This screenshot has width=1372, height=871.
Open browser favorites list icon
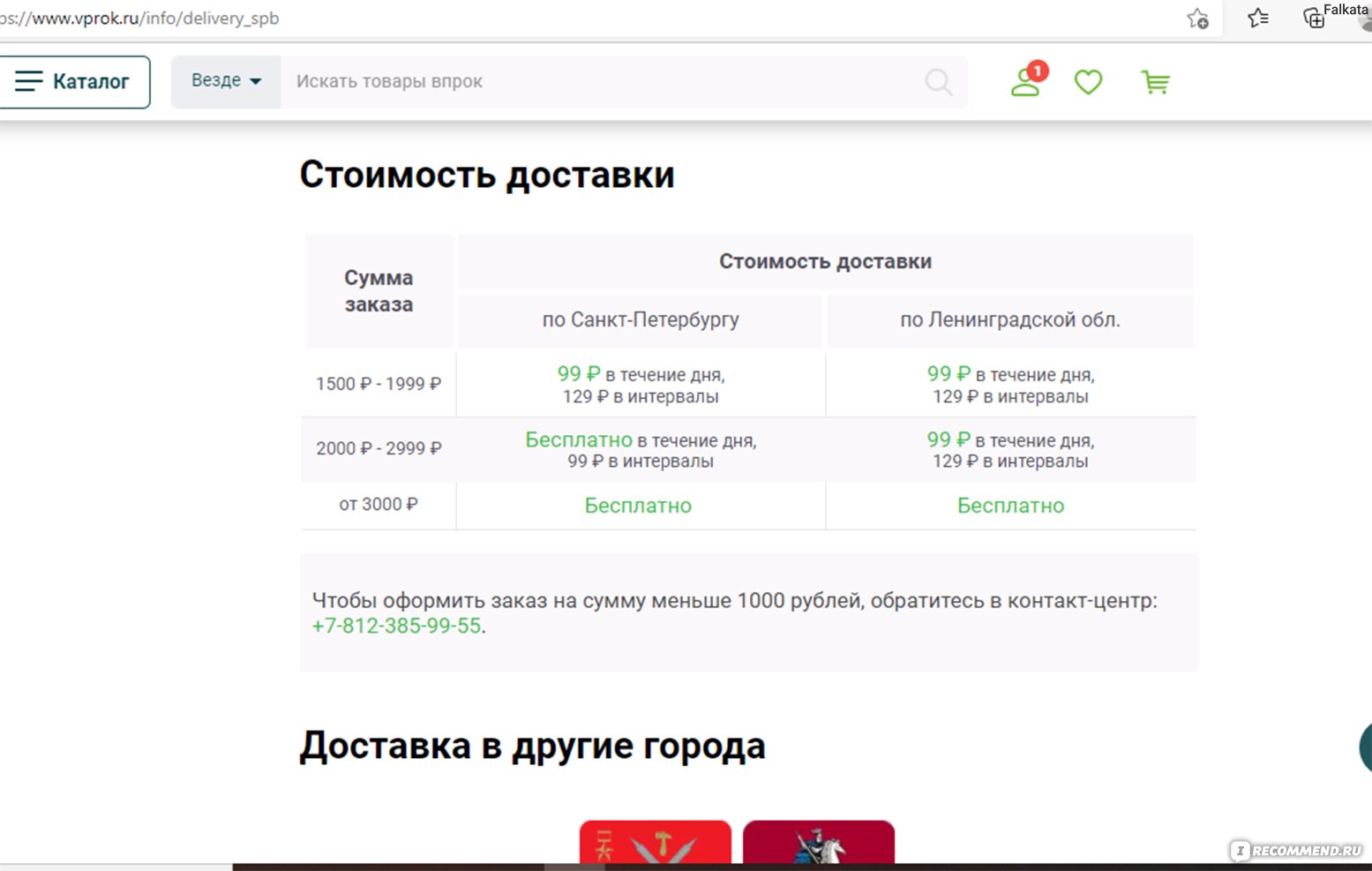click(x=1258, y=18)
